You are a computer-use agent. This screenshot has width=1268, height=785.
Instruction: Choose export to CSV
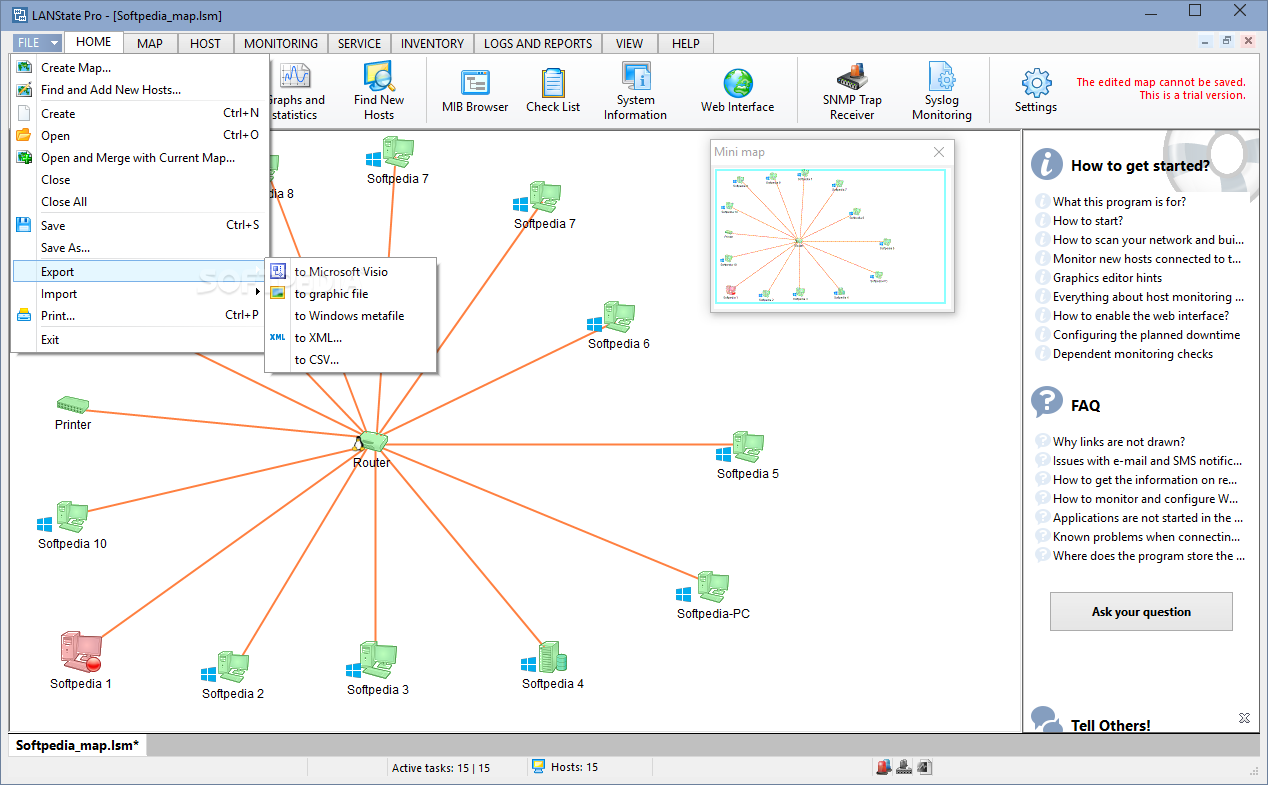(350, 360)
